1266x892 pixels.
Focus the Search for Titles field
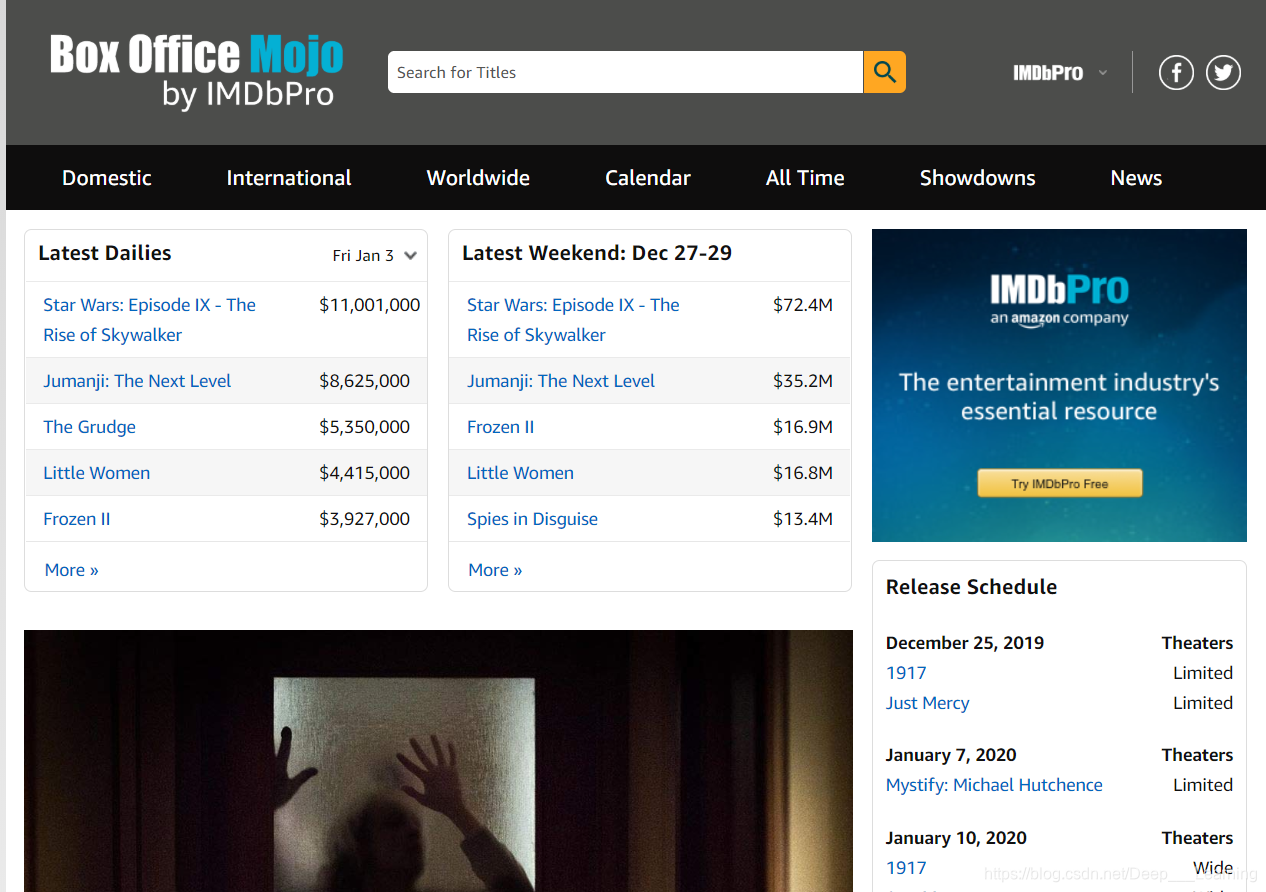point(625,72)
